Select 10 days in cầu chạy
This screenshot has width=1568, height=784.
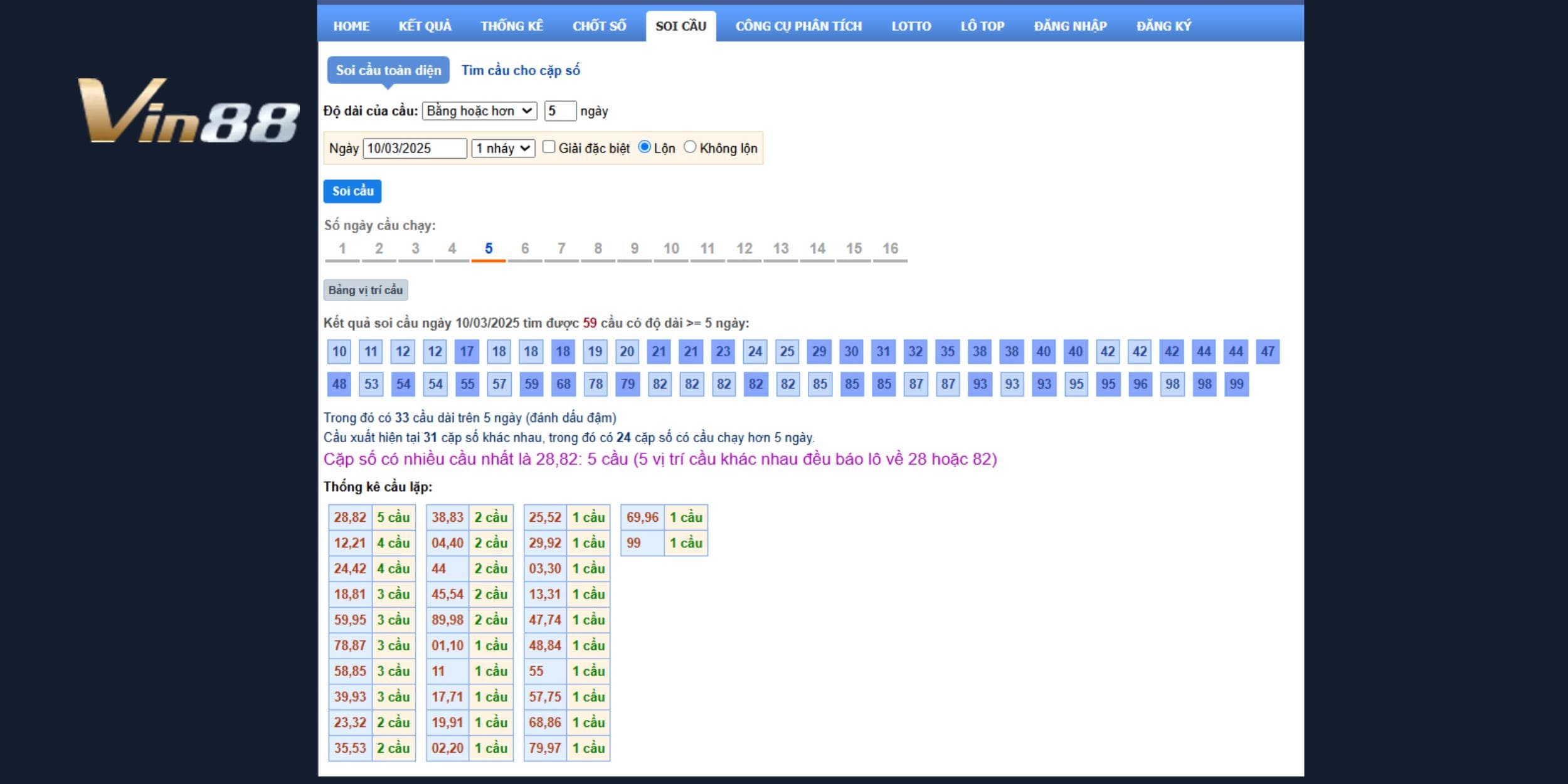point(671,249)
